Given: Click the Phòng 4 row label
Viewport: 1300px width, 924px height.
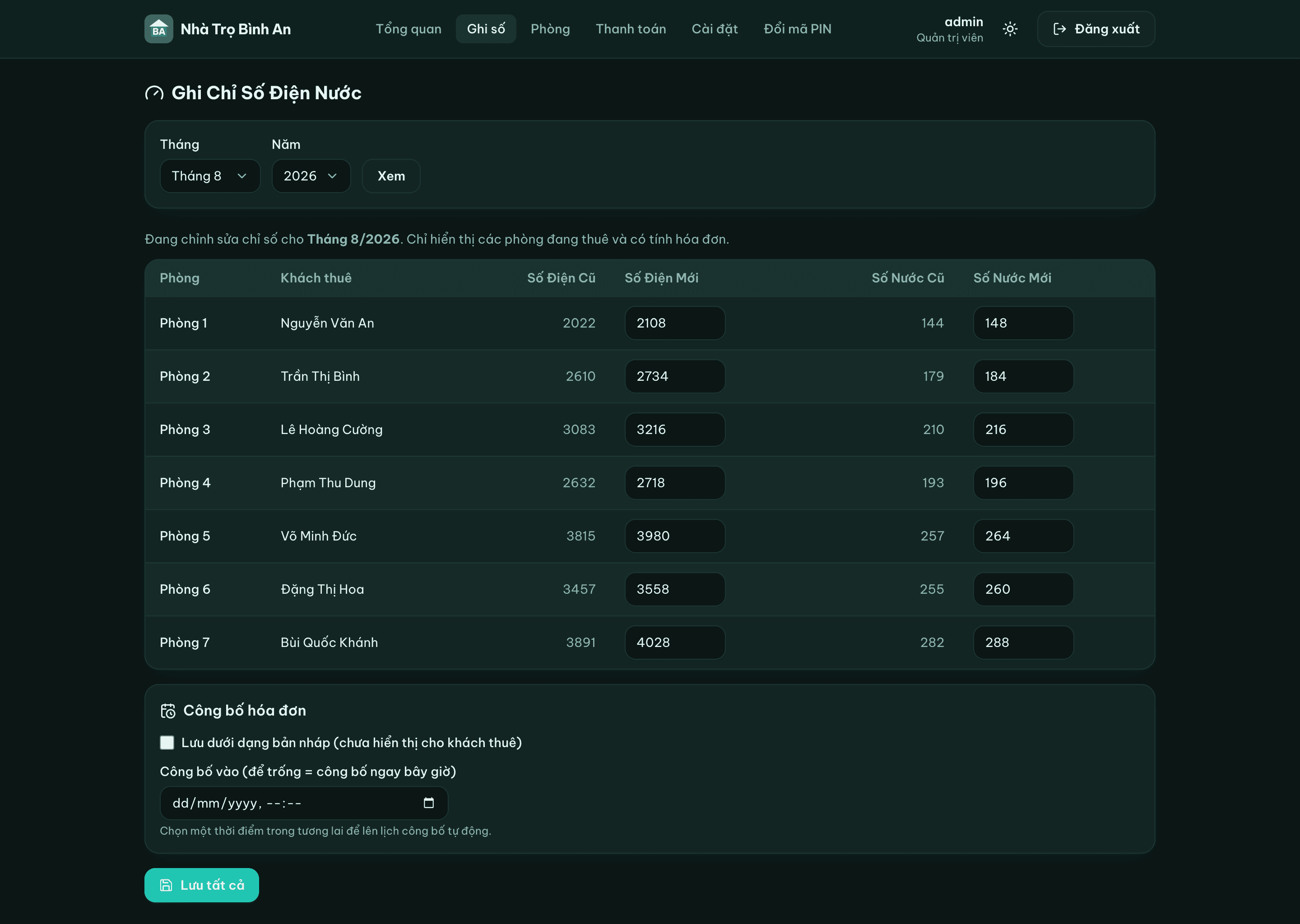Looking at the screenshot, I should click(185, 482).
